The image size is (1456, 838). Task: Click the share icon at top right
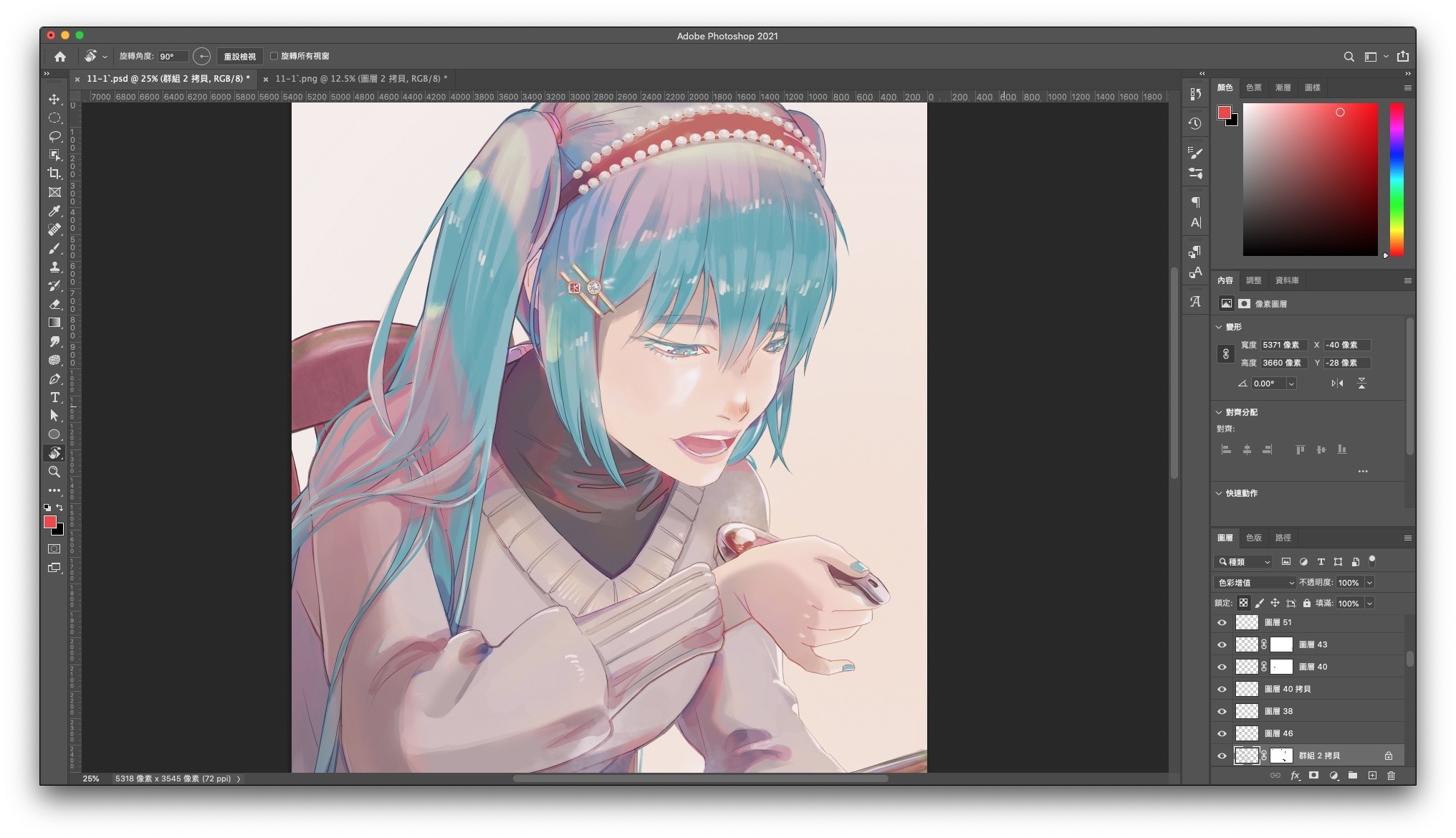tap(1402, 56)
